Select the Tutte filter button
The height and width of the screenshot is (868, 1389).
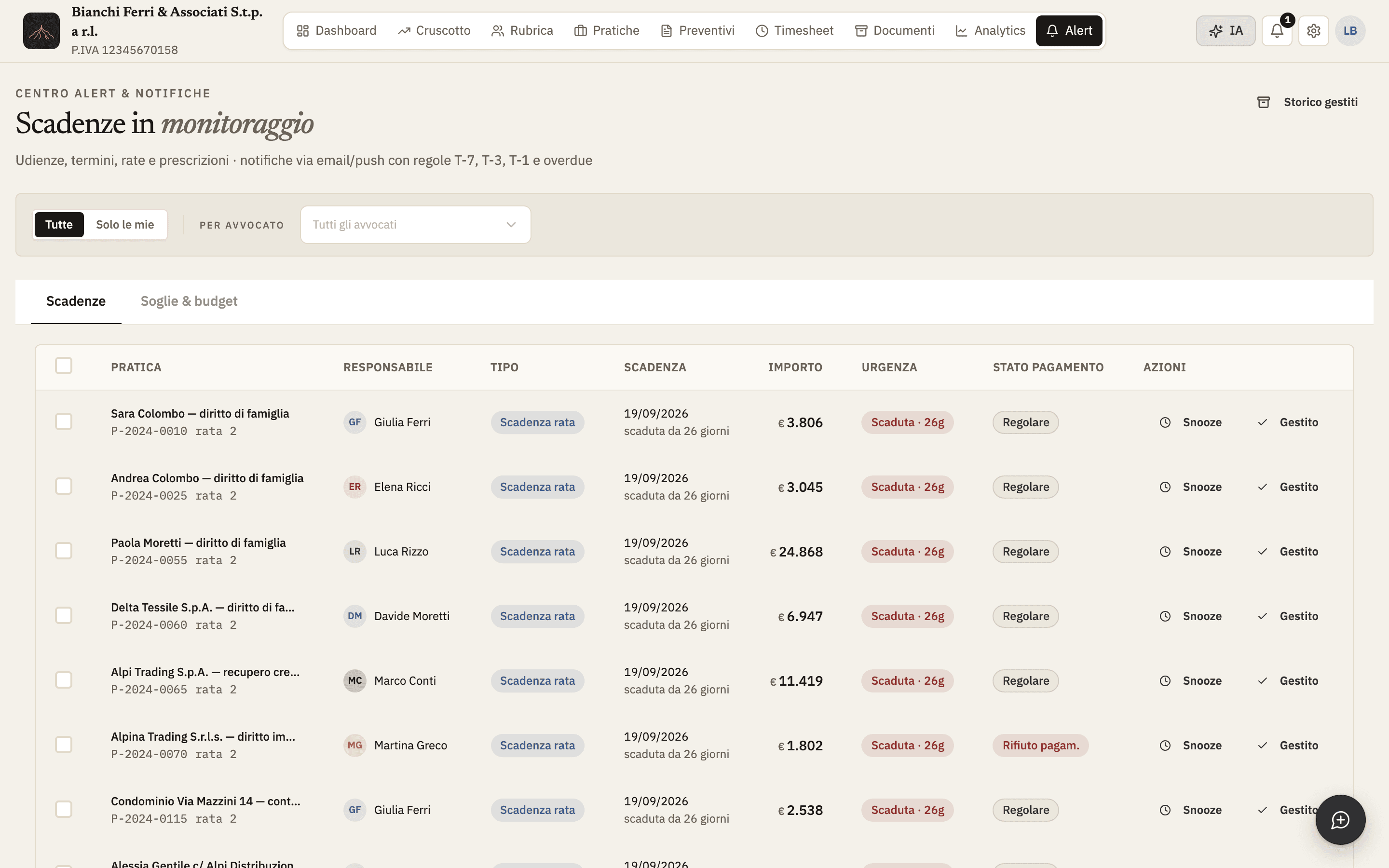coord(59,224)
